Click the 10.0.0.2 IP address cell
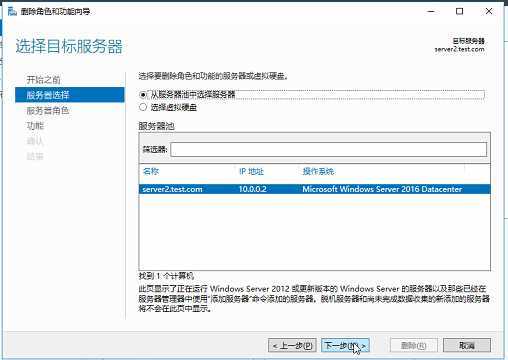This screenshot has width=508, height=360. point(252,189)
